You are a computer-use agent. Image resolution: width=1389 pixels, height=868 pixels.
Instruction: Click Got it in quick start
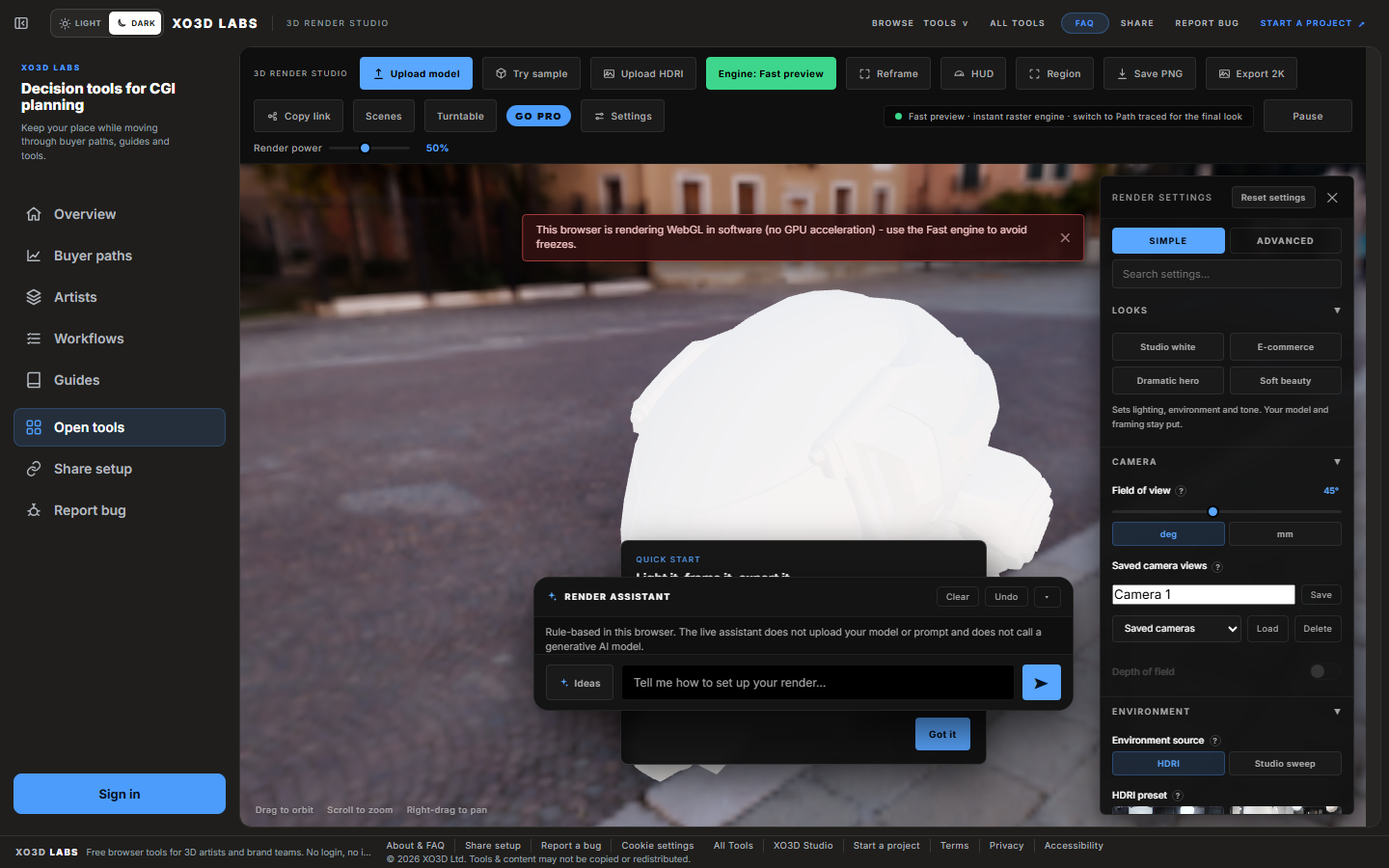(x=942, y=734)
